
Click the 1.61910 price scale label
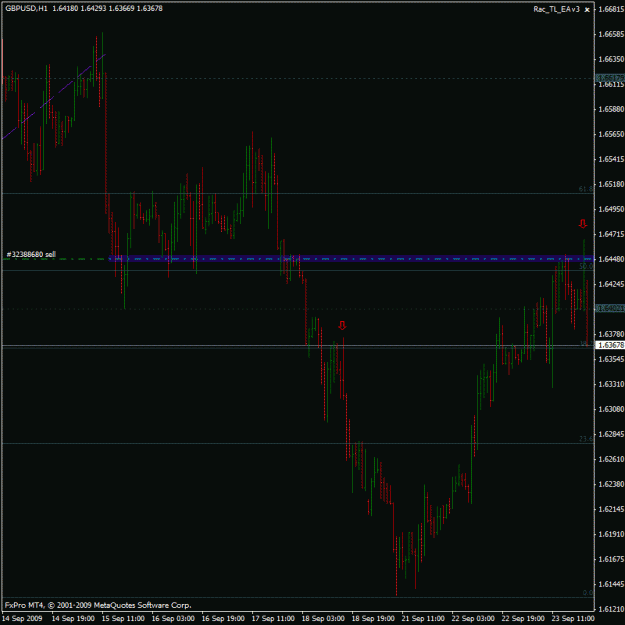click(611, 534)
